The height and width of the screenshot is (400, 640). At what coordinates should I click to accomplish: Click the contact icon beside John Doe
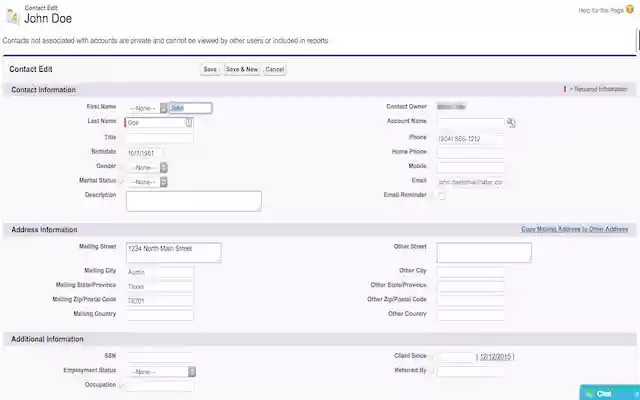(x=12, y=16)
